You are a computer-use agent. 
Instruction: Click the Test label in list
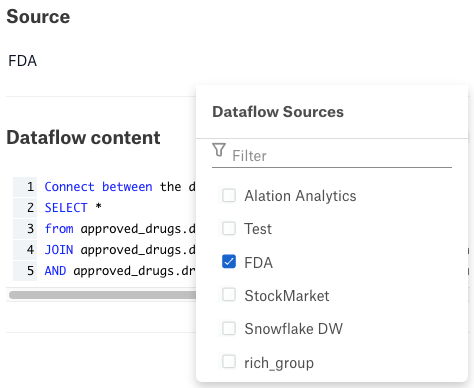point(258,229)
